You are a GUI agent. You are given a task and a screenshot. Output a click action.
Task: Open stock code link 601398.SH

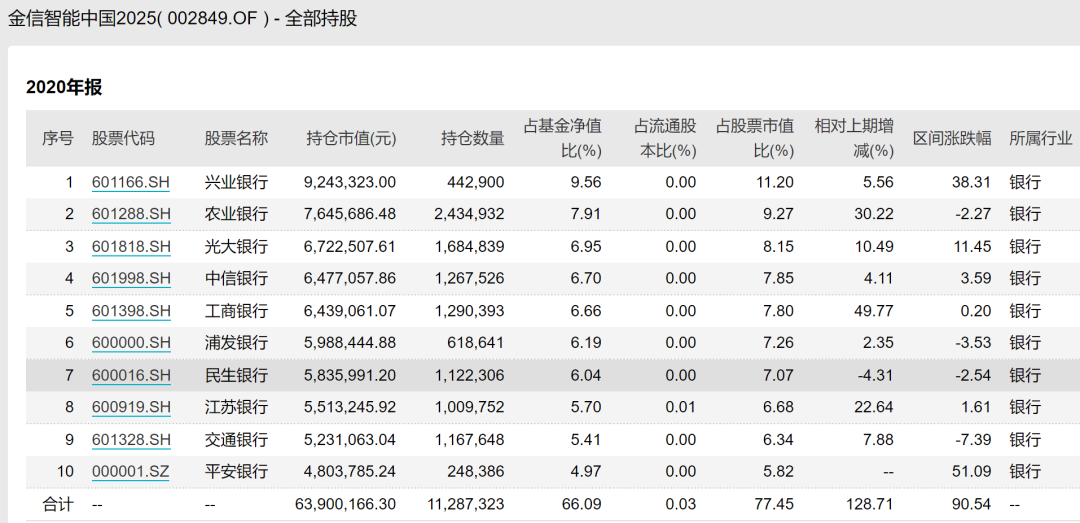(131, 311)
